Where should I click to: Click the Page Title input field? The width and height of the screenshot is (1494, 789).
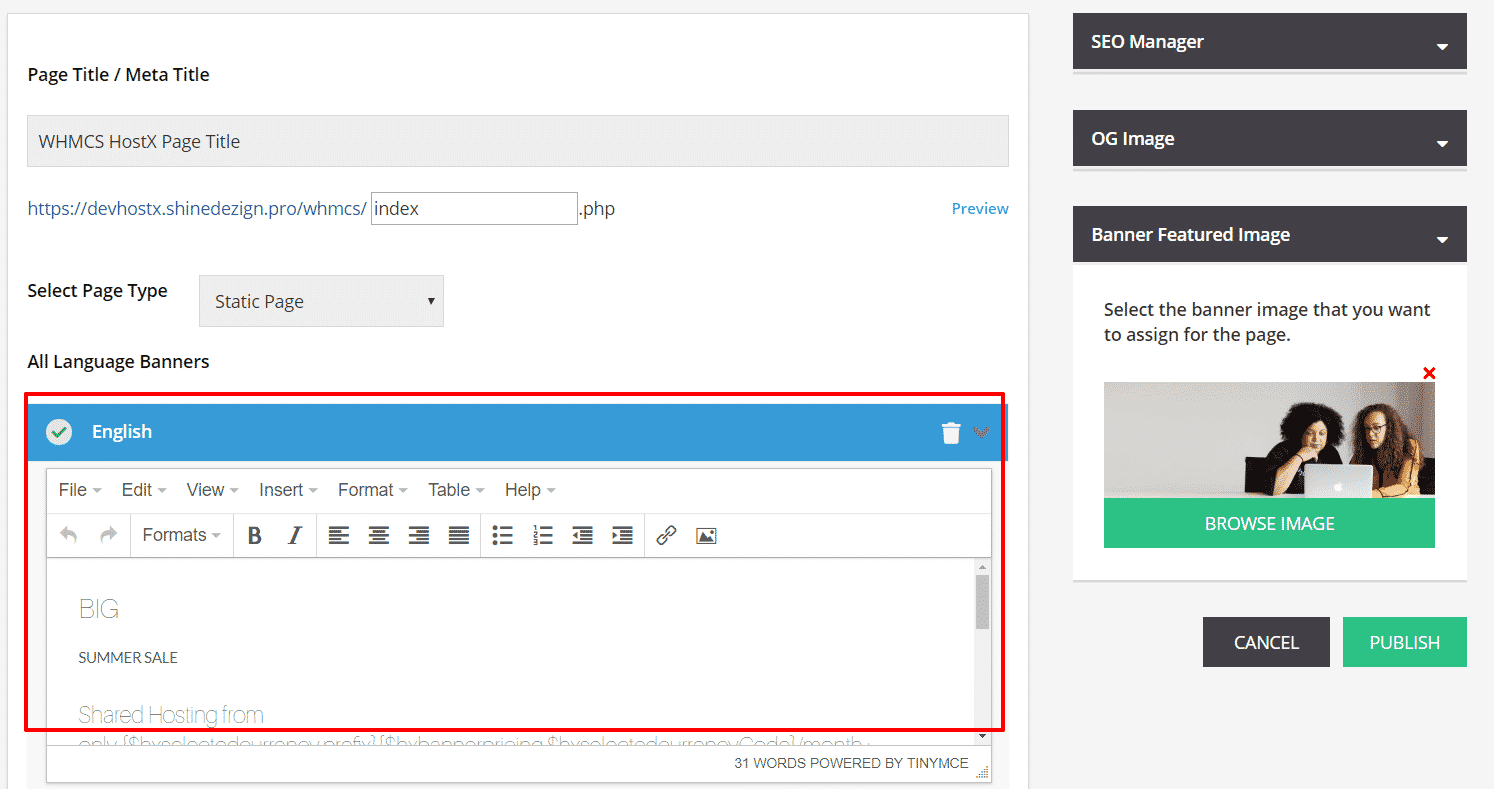pyautogui.click(x=517, y=142)
